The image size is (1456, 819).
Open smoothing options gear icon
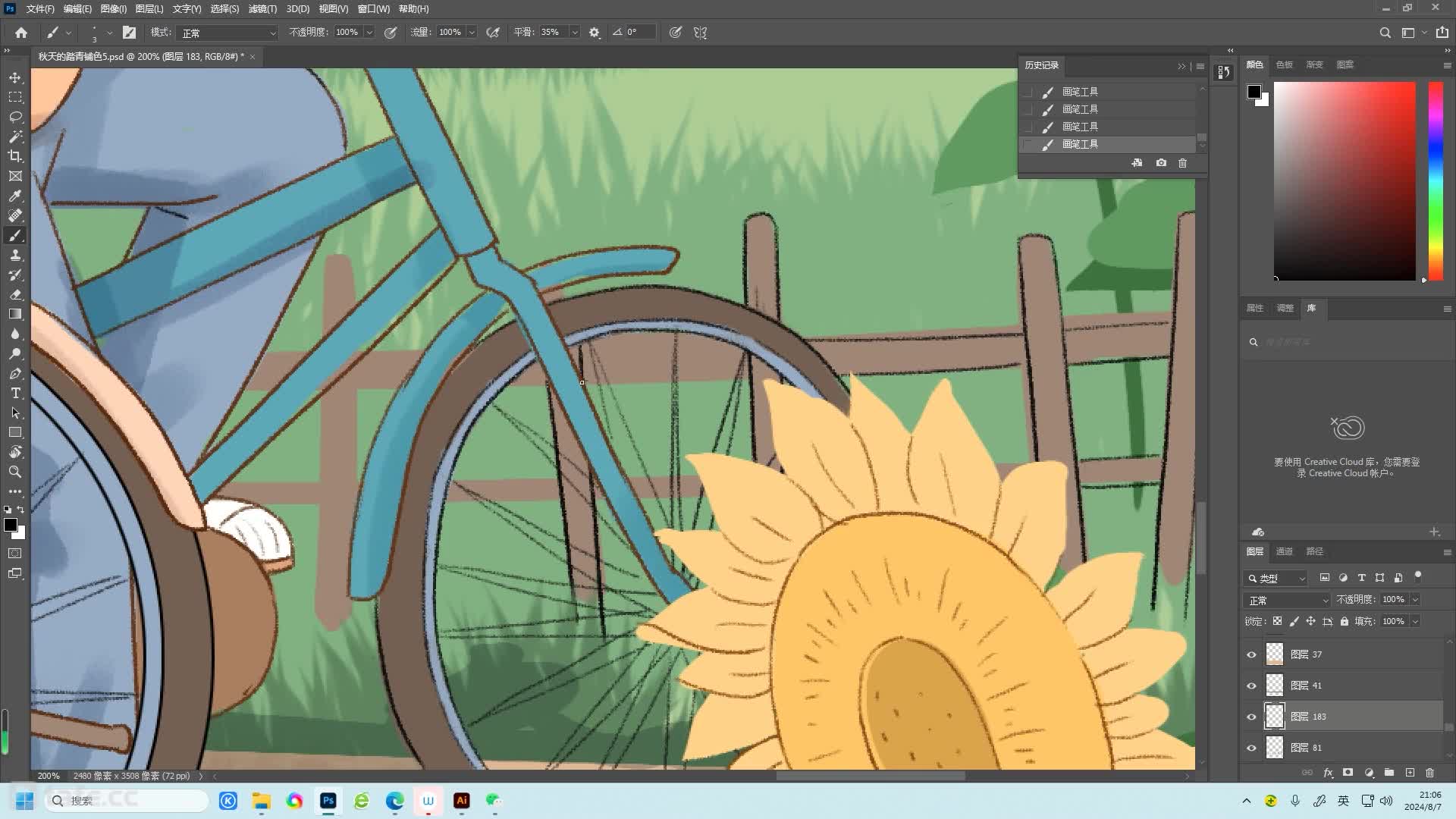[x=595, y=33]
